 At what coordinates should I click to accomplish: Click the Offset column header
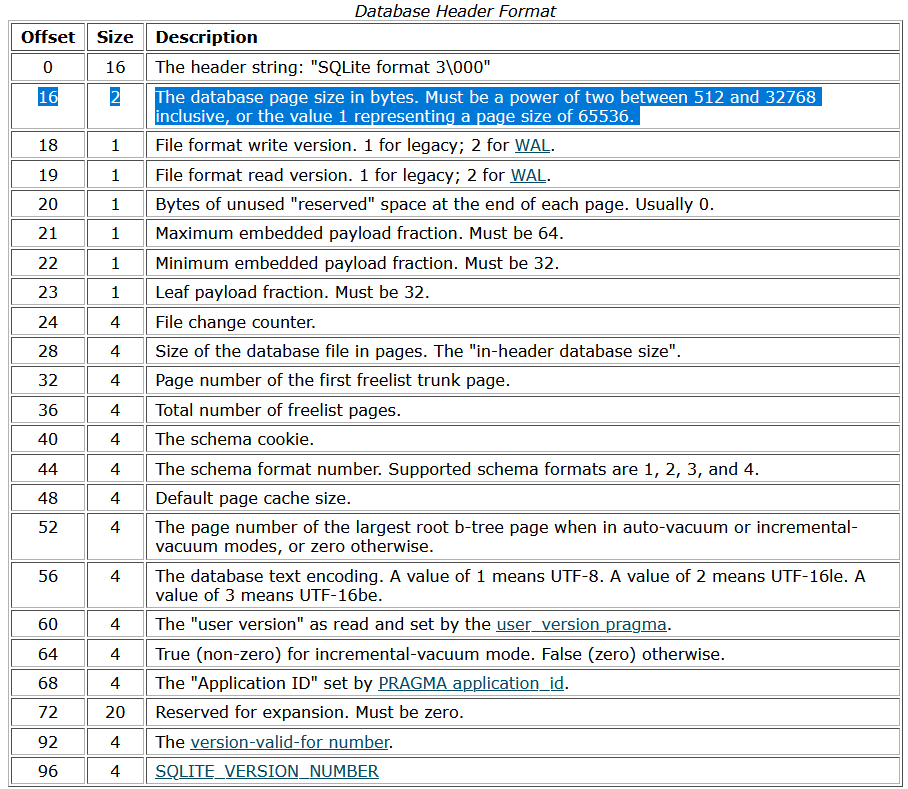click(x=48, y=37)
